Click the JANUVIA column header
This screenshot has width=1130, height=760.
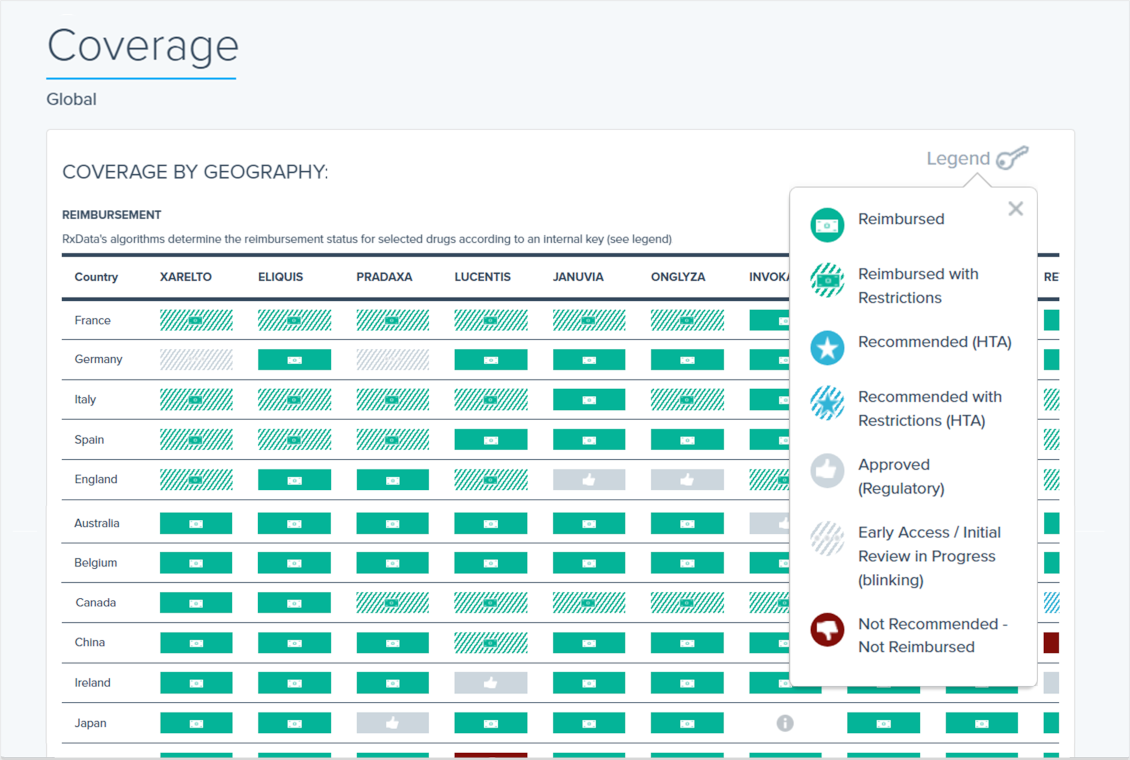click(x=578, y=277)
